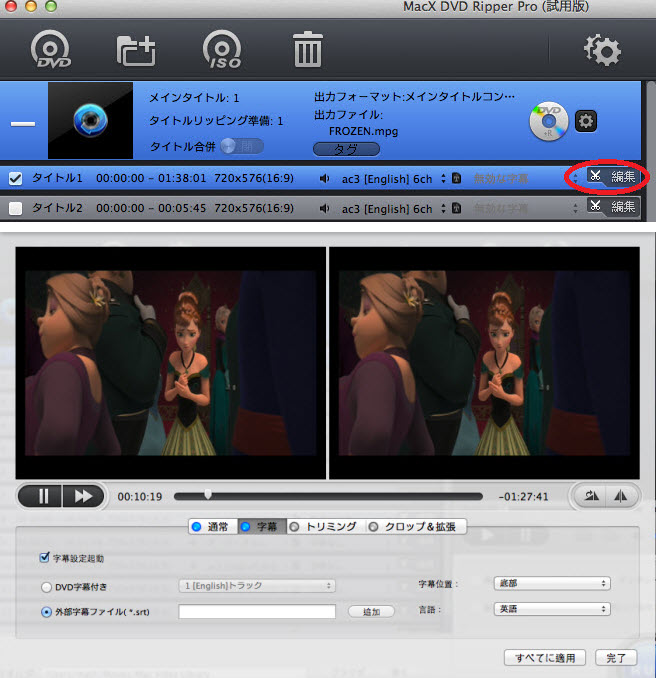Switch to the 字幕 tab

point(262,527)
